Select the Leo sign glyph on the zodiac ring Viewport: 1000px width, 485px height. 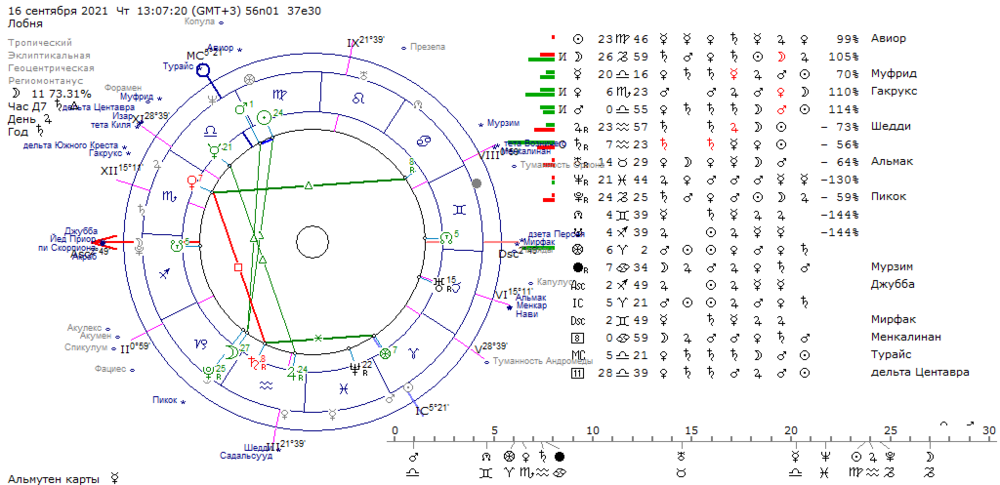pos(358,98)
